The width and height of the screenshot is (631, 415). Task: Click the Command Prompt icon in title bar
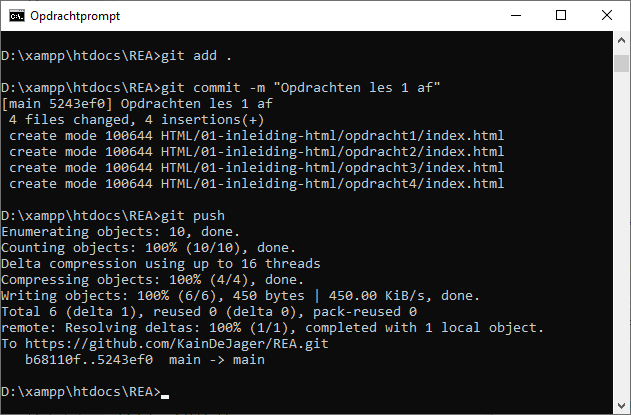pyautogui.click(x=17, y=16)
